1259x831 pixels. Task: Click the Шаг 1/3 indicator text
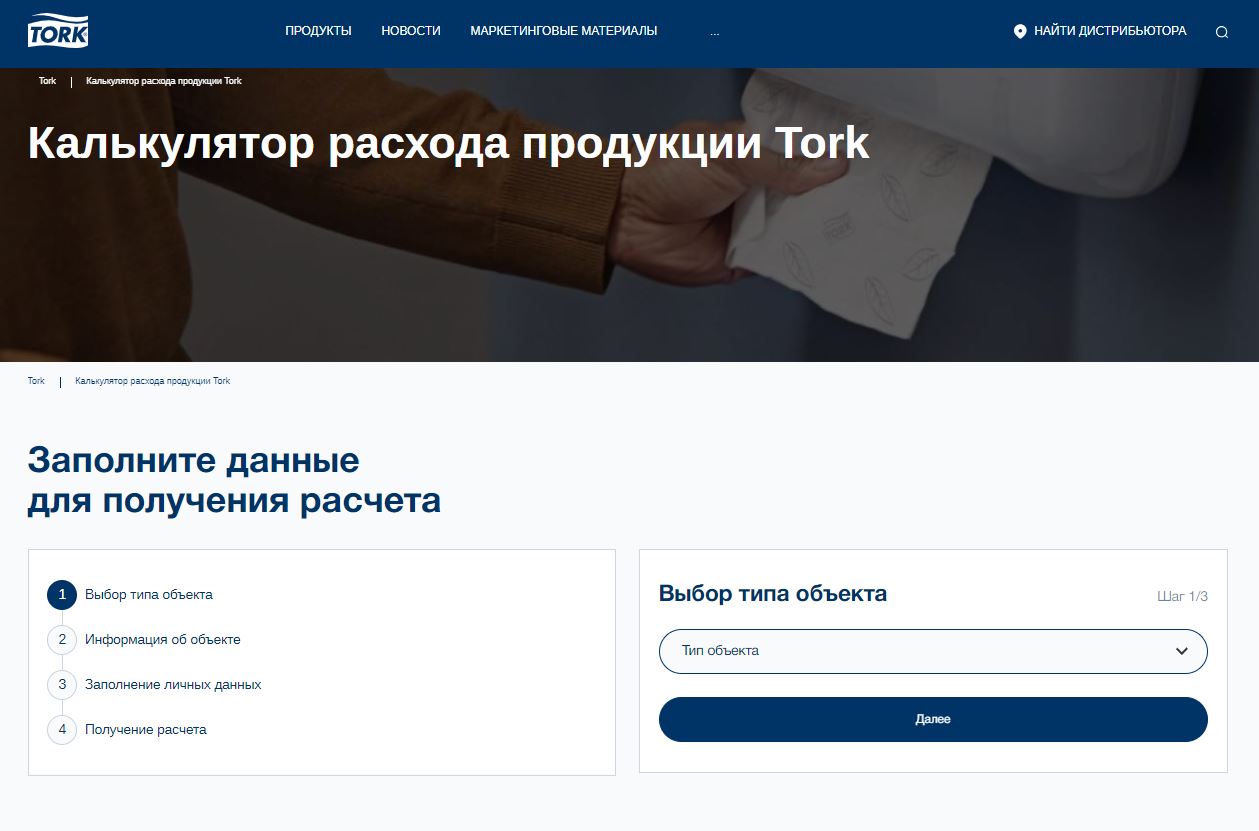pos(1182,597)
